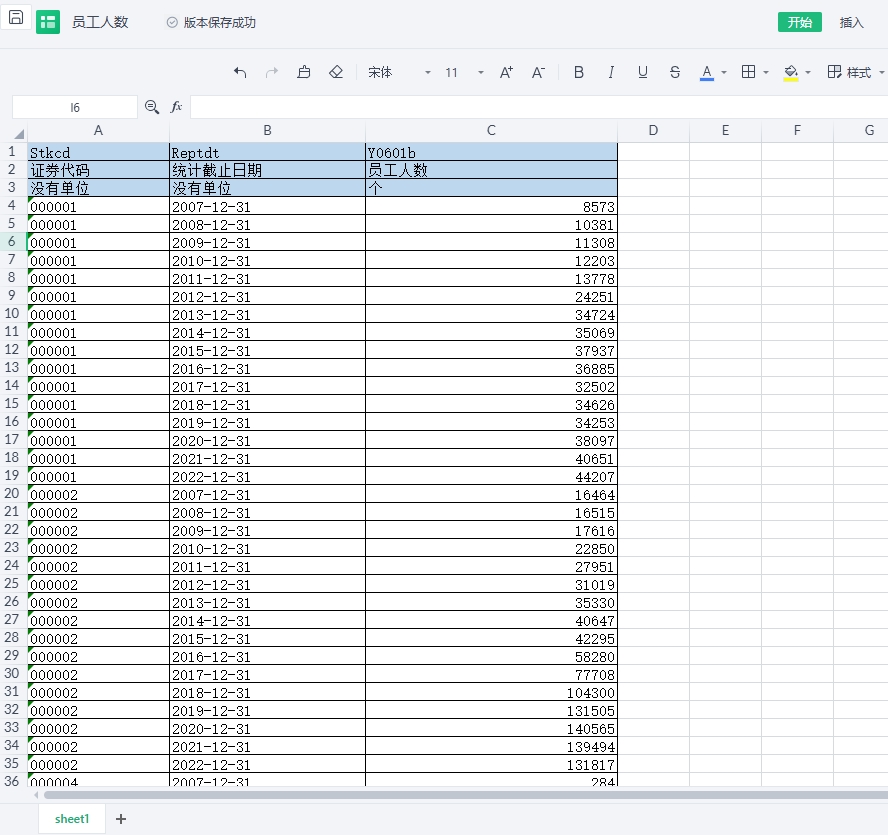Image resolution: width=888 pixels, height=835 pixels.
Task: Click the undo arrow icon
Action: click(x=240, y=72)
